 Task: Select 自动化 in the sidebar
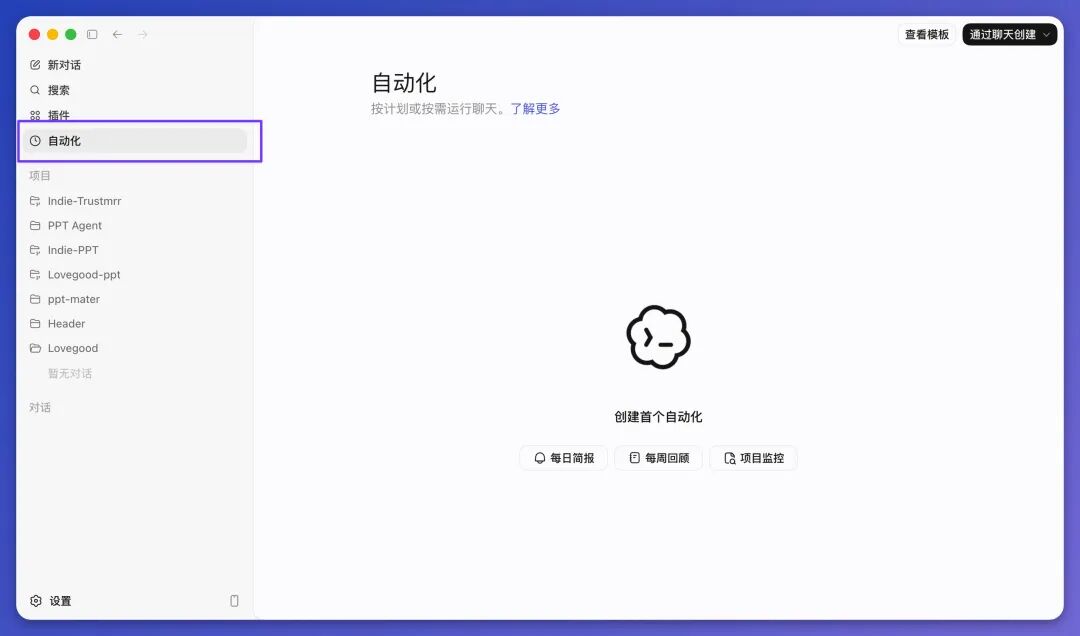coord(135,141)
